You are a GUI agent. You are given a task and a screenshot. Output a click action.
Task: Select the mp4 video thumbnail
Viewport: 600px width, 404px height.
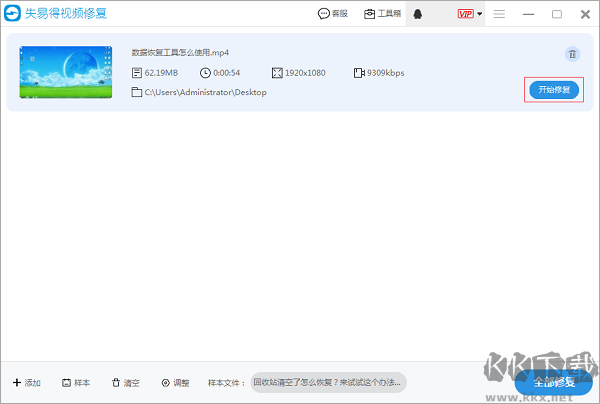[x=66, y=72]
